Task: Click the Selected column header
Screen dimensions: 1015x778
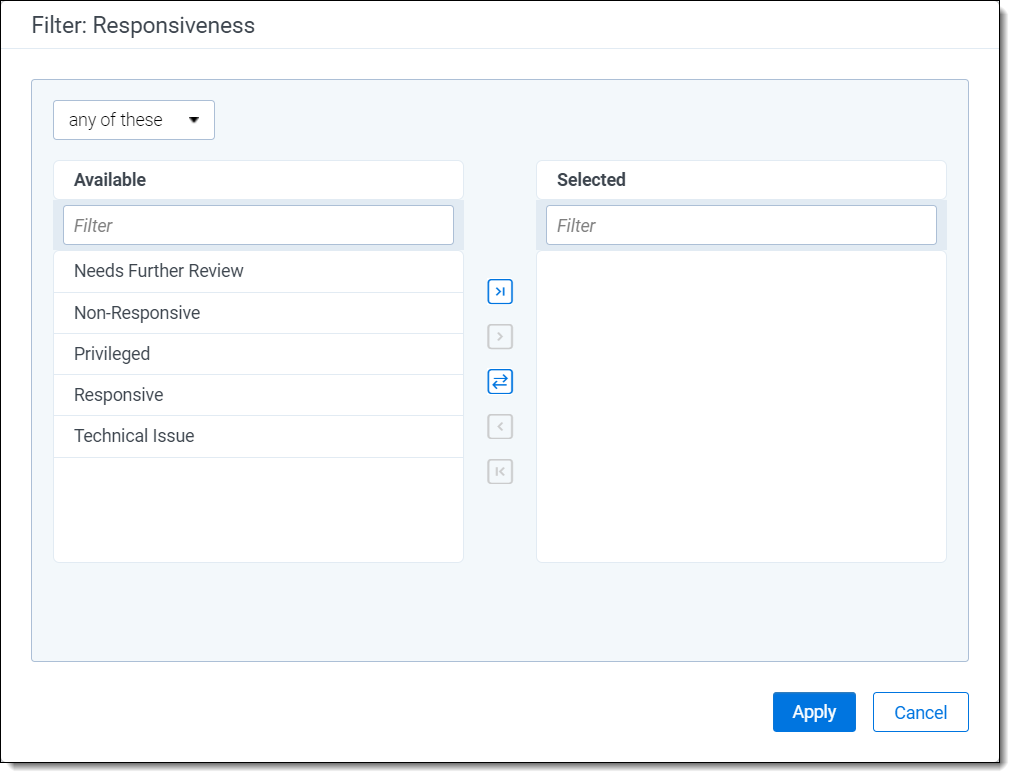Action: coord(591,180)
